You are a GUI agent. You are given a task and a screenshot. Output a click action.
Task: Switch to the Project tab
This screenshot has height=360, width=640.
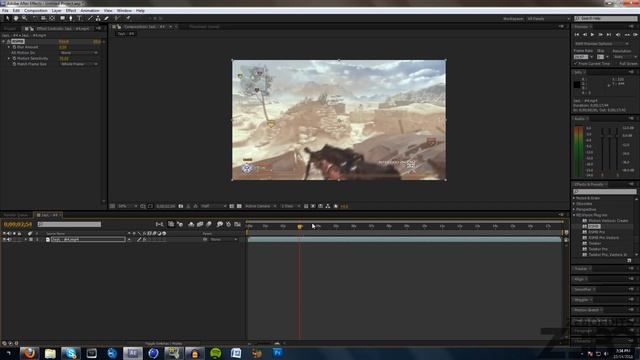coord(10,29)
